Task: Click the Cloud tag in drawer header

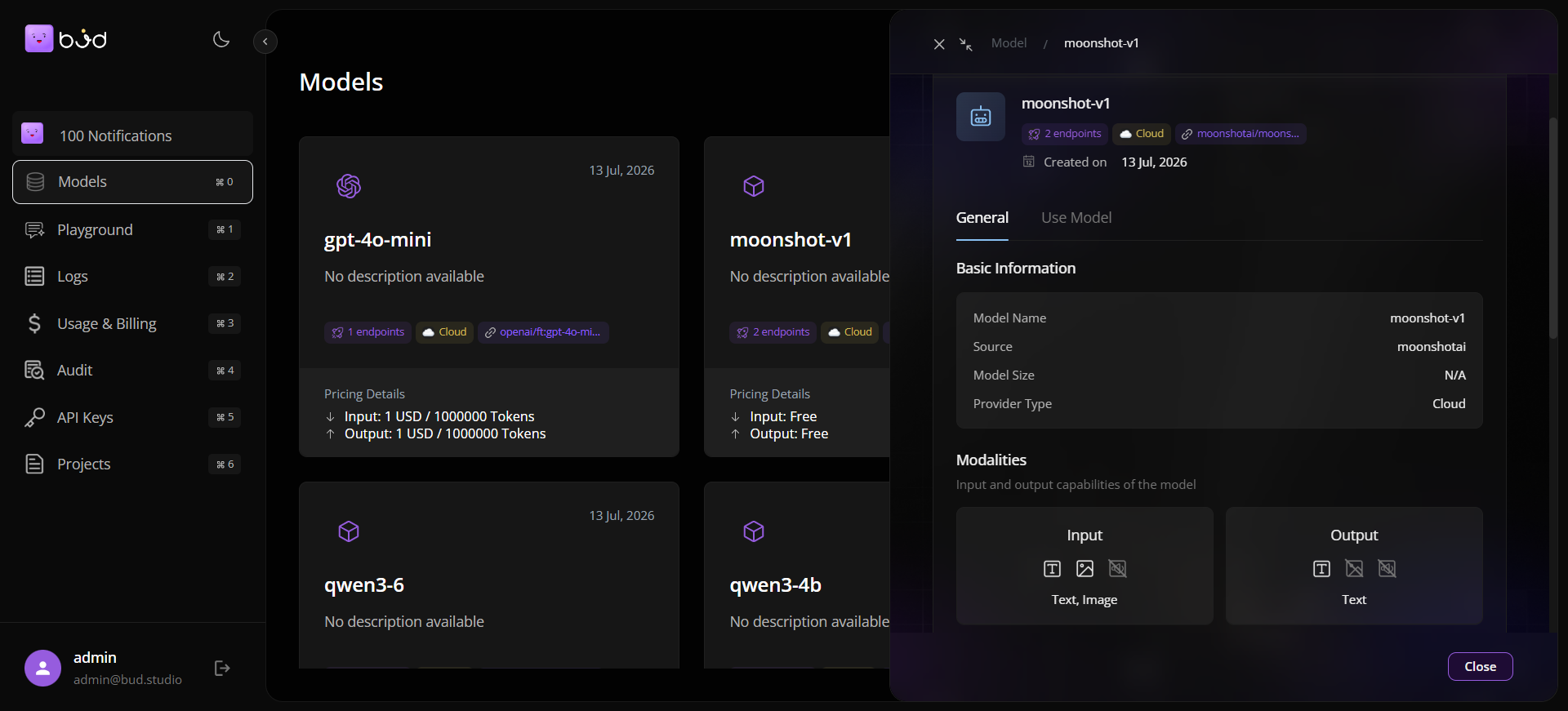Action: point(1142,134)
